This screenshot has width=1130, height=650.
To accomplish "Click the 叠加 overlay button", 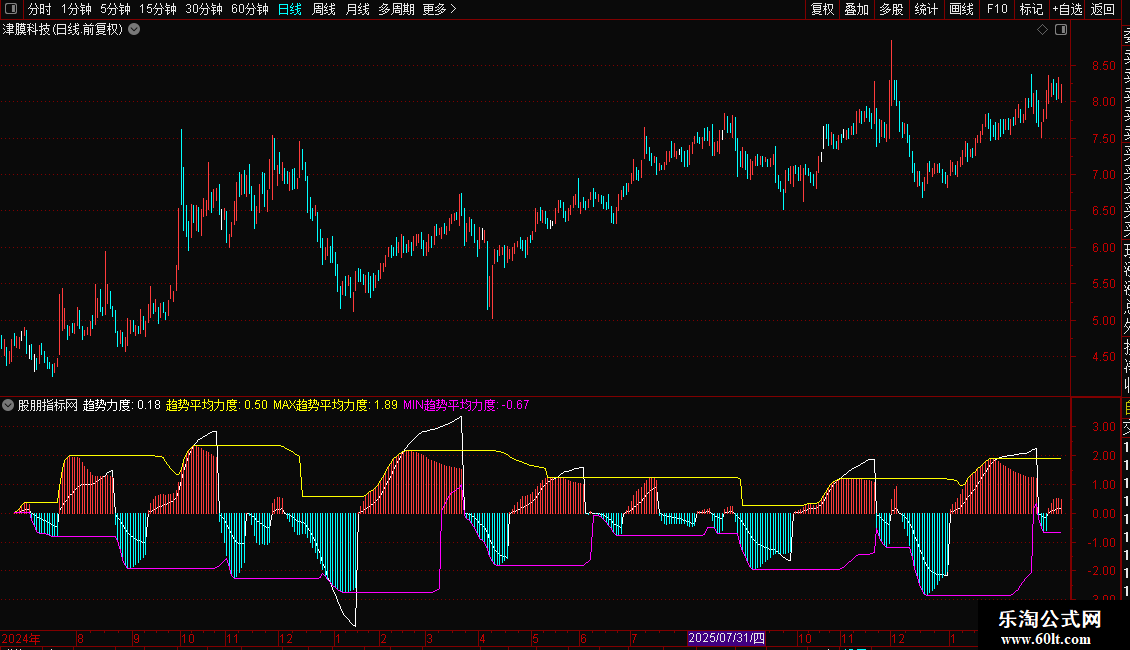I will 856,9.
